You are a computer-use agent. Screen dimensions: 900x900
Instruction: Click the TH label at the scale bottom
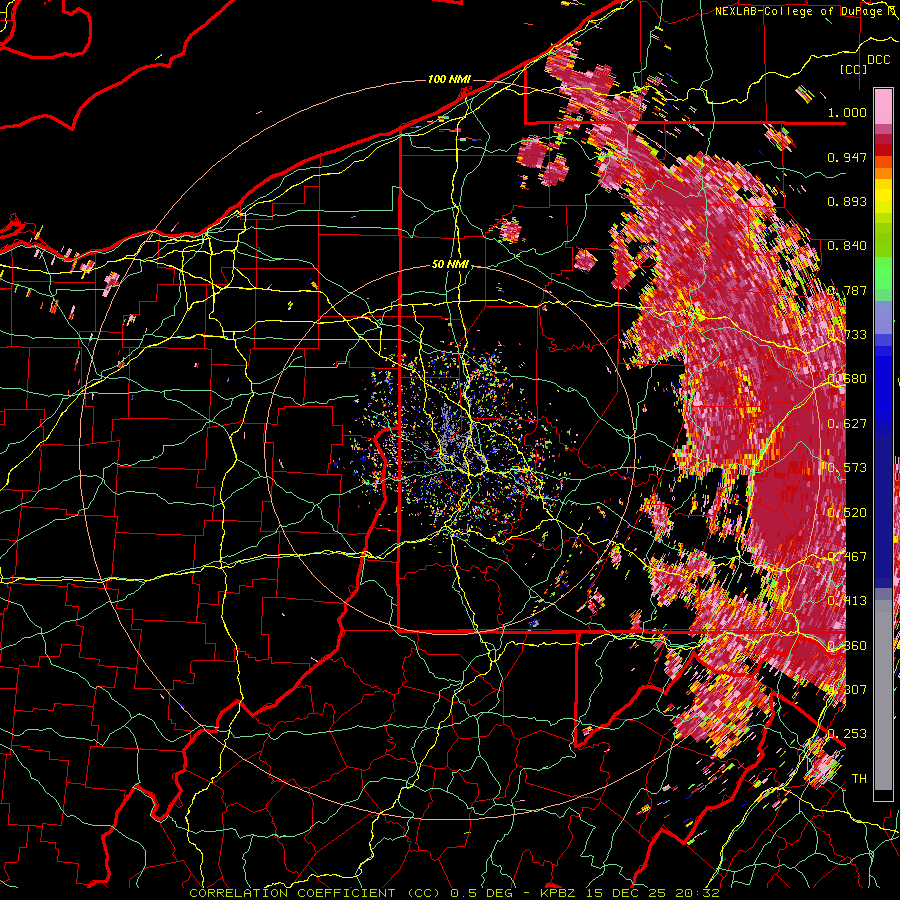859,778
